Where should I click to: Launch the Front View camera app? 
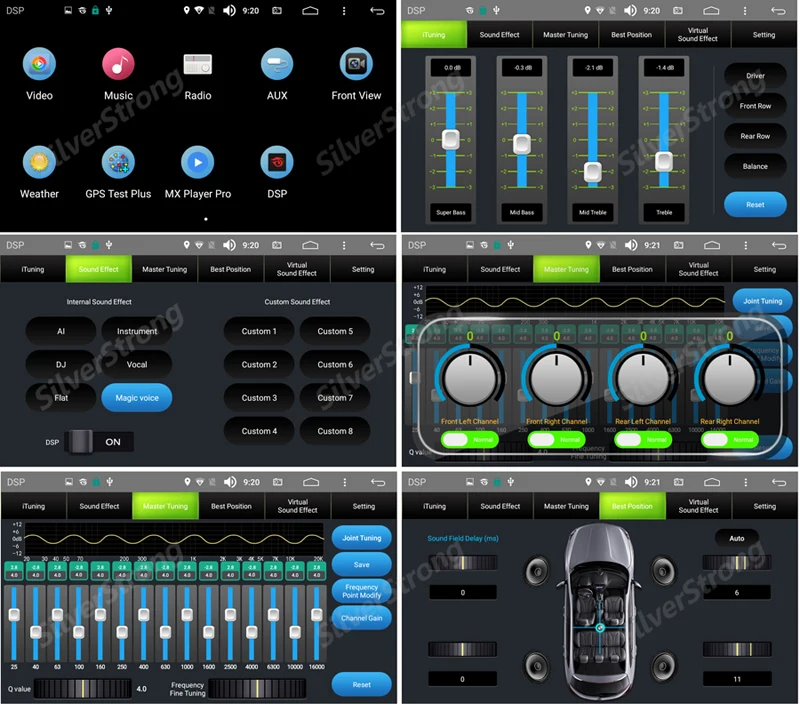(x=356, y=64)
